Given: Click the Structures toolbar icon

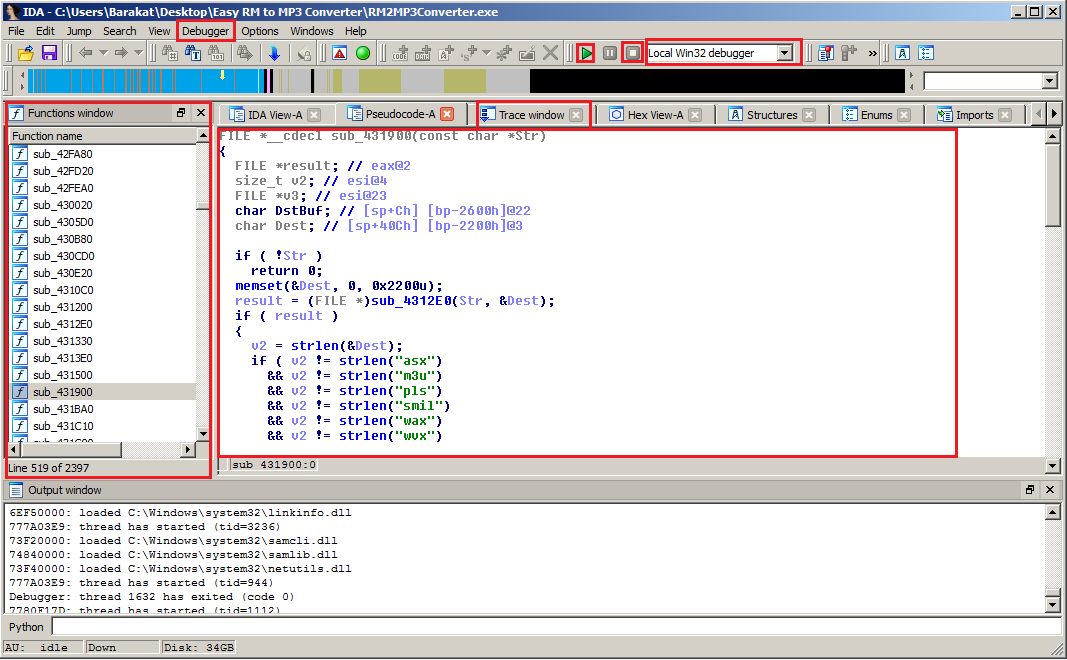Looking at the screenshot, I should (903, 53).
